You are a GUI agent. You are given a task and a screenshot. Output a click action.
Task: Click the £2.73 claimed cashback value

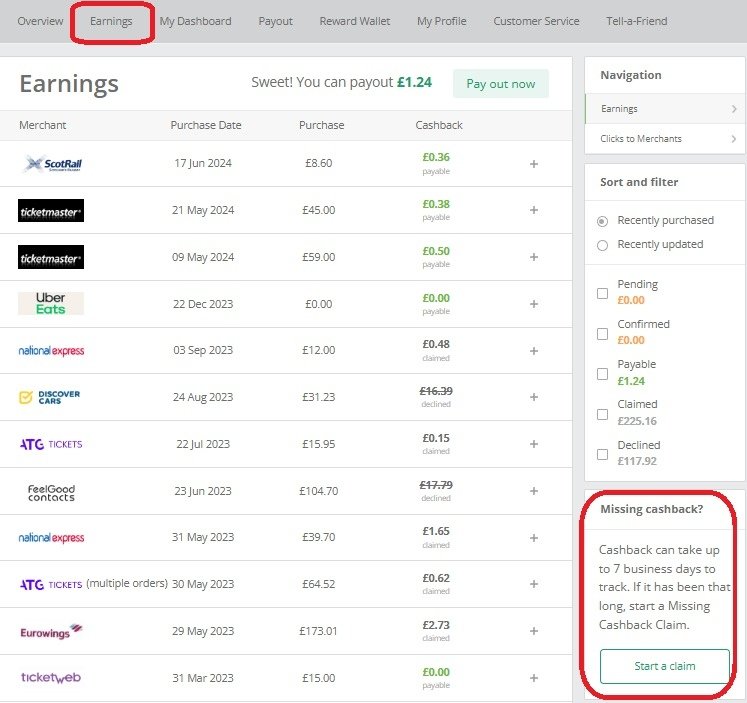(x=436, y=625)
